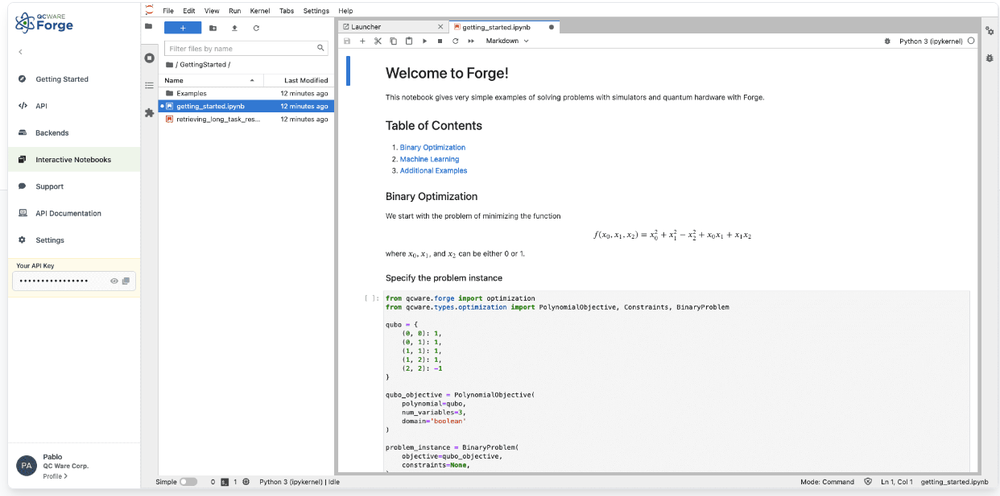1000x496 pixels.
Task: Open the Profile link under Pablo
Action: (x=55, y=476)
